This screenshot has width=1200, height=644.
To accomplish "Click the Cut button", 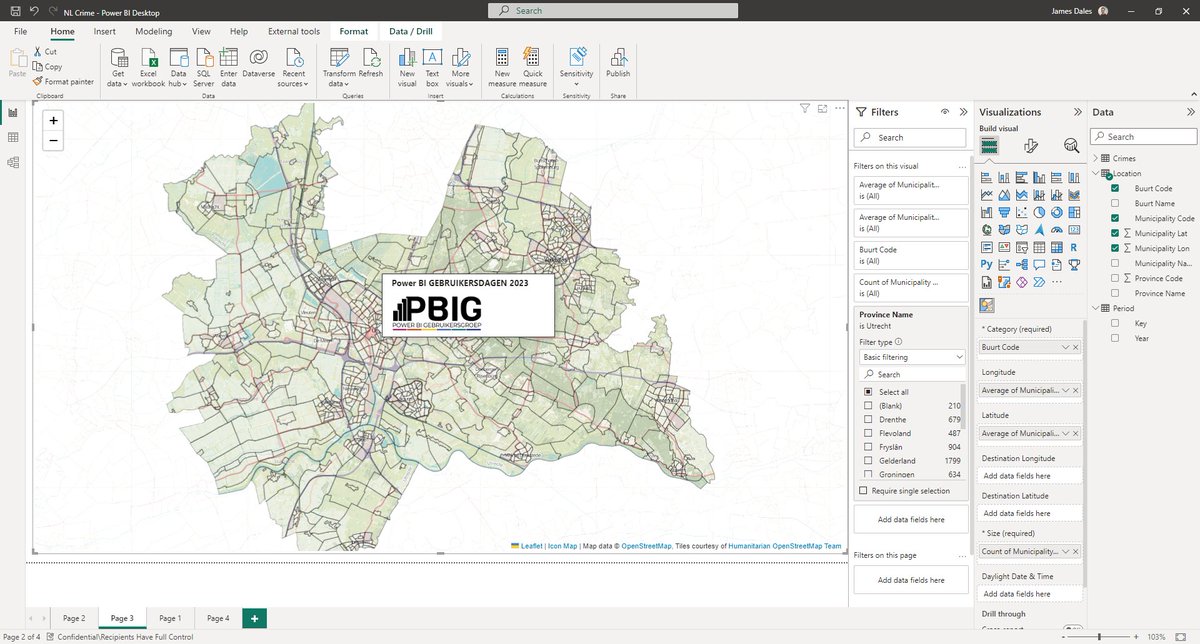I will [44, 51].
